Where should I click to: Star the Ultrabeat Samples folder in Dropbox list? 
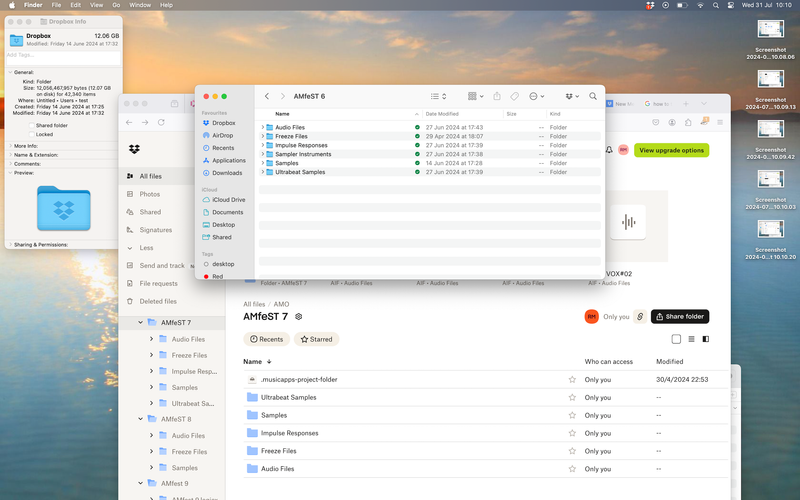pos(572,397)
